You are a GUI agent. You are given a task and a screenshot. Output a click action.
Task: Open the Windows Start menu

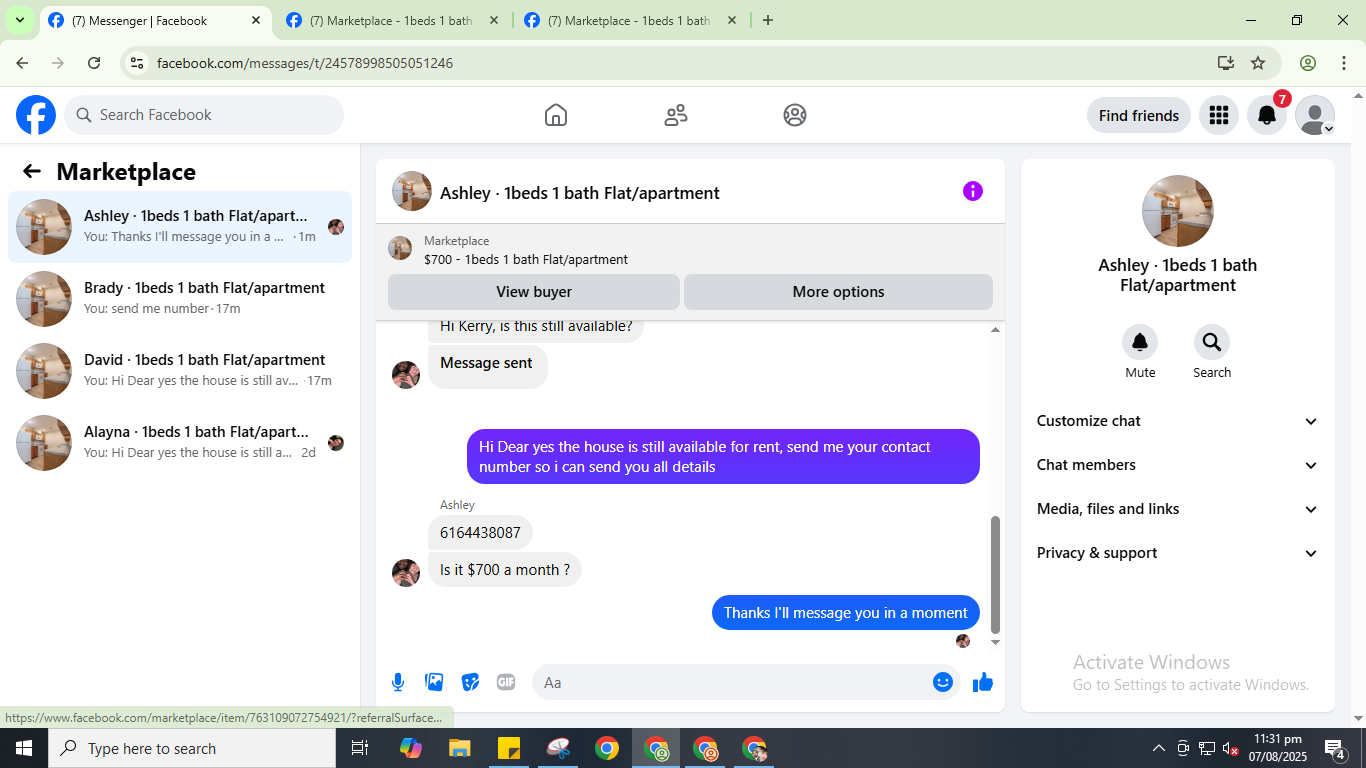(23, 748)
